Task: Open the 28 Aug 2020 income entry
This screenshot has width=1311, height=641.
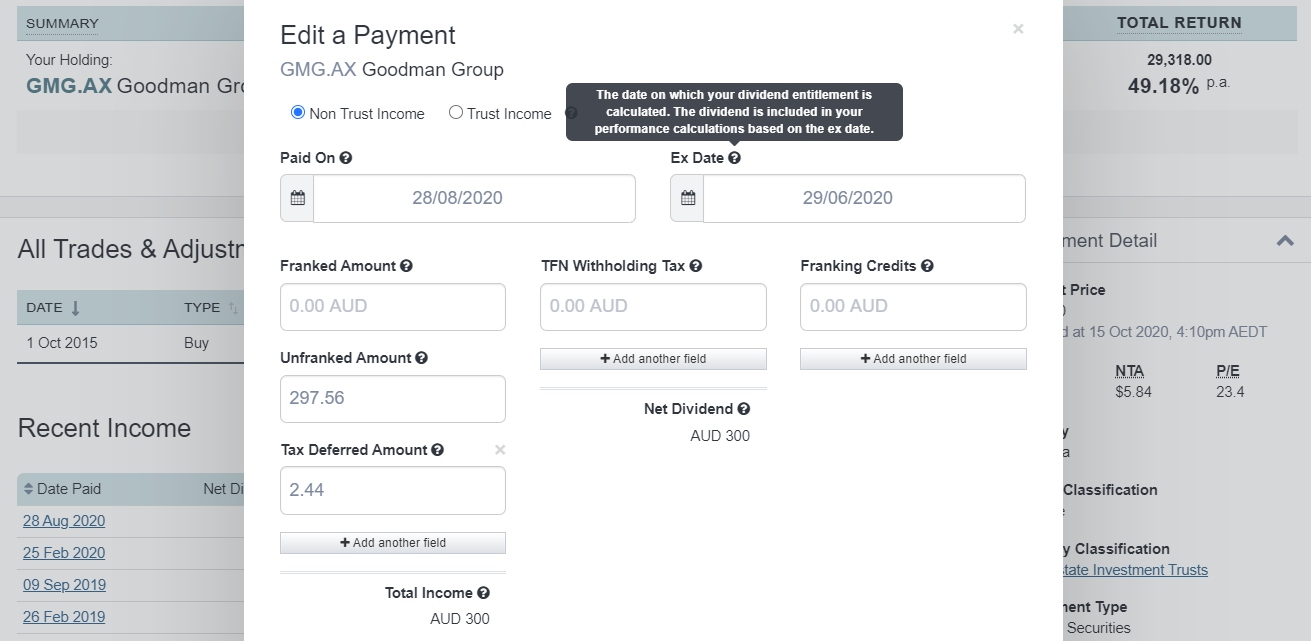Action: tap(64, 521)
